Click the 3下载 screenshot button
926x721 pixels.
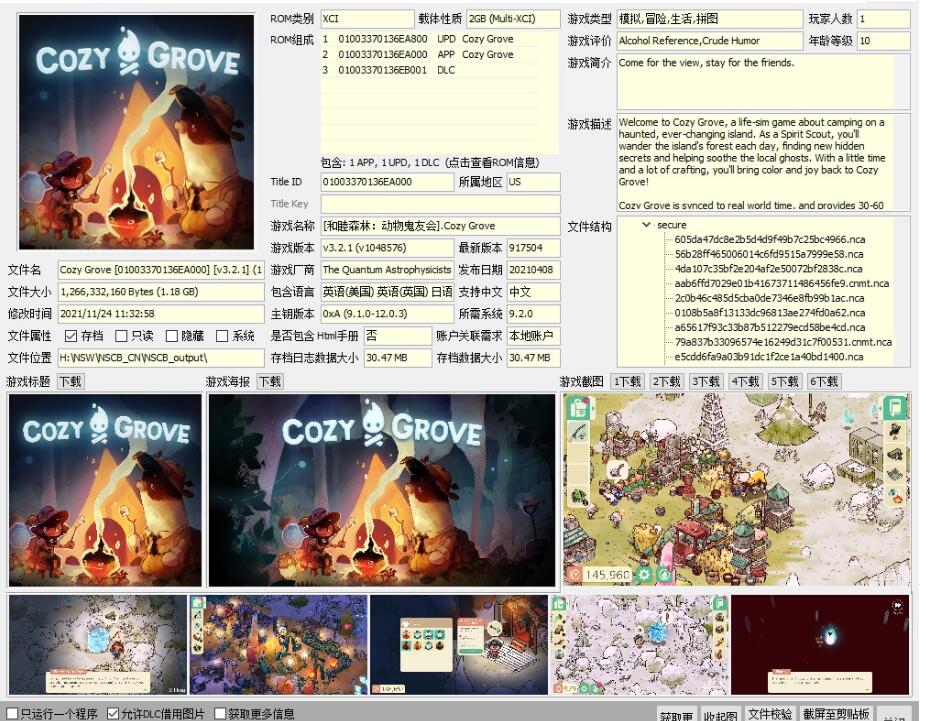[x=706, y=381]
